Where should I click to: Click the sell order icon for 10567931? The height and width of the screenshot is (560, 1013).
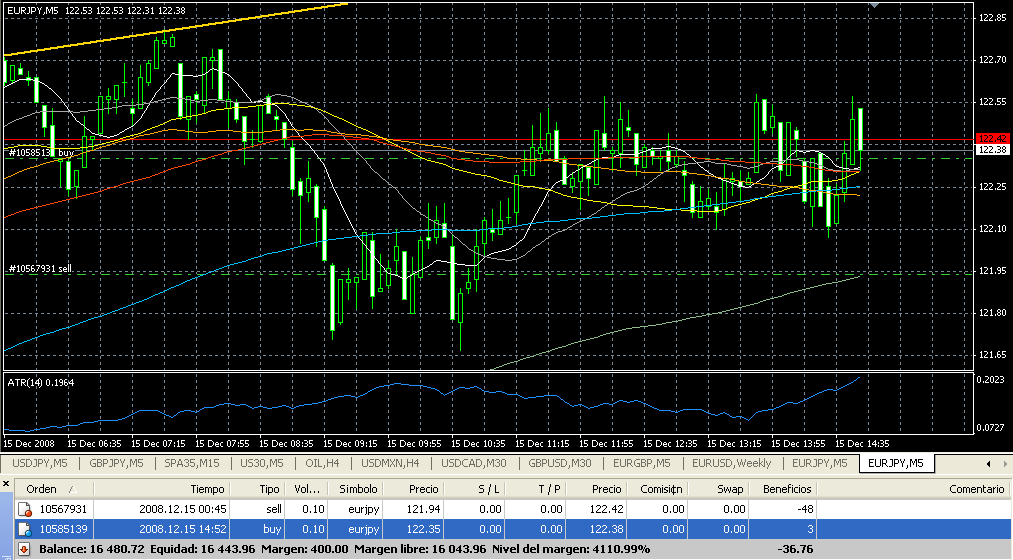25,509
